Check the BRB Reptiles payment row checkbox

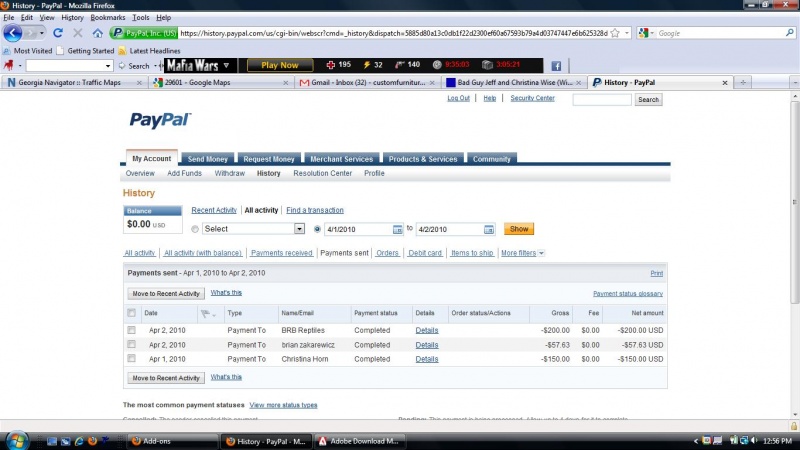click(132, 330)
